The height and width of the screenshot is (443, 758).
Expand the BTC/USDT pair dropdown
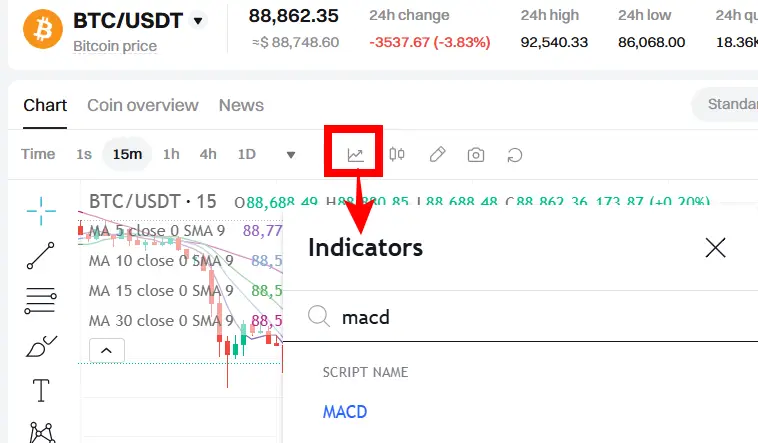coord(198,21)
